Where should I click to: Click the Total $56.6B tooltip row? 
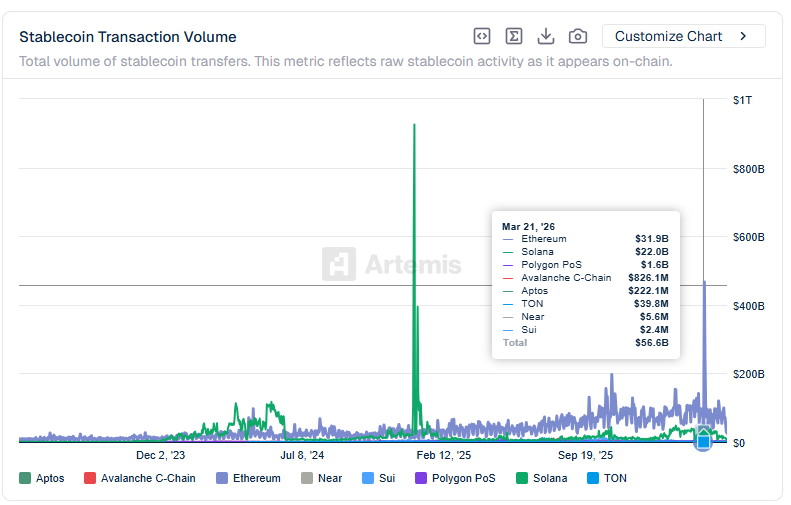[585, 343]
